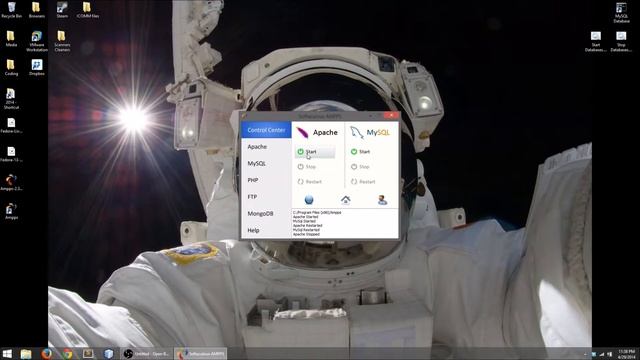This screenshot has height=360, width=640.
Task: Select the Steam shortcut on desktop
Action: tap(62, 10)
